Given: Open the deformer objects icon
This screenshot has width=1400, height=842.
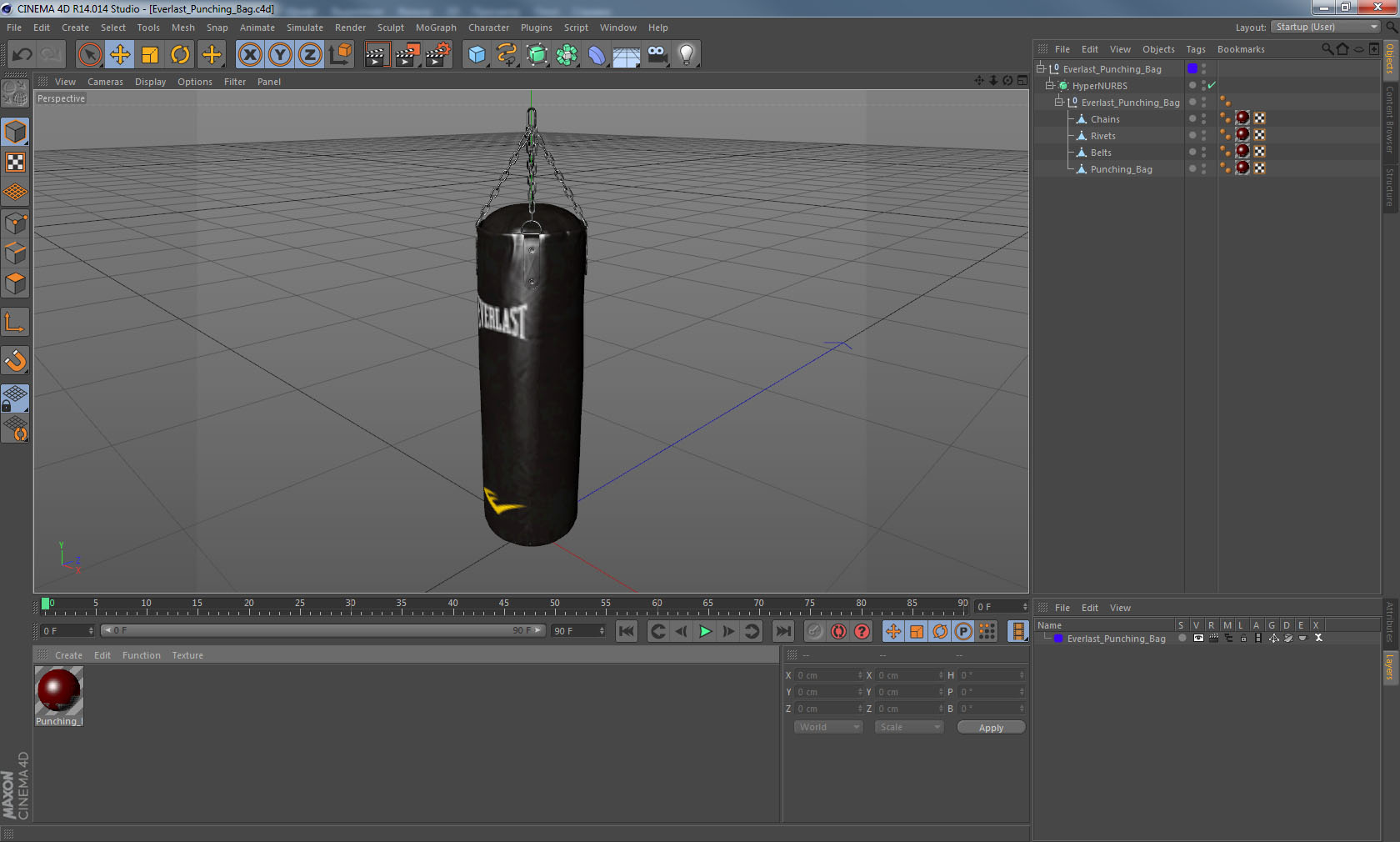Looking at the screenshot, I should [x=597, y=55].
